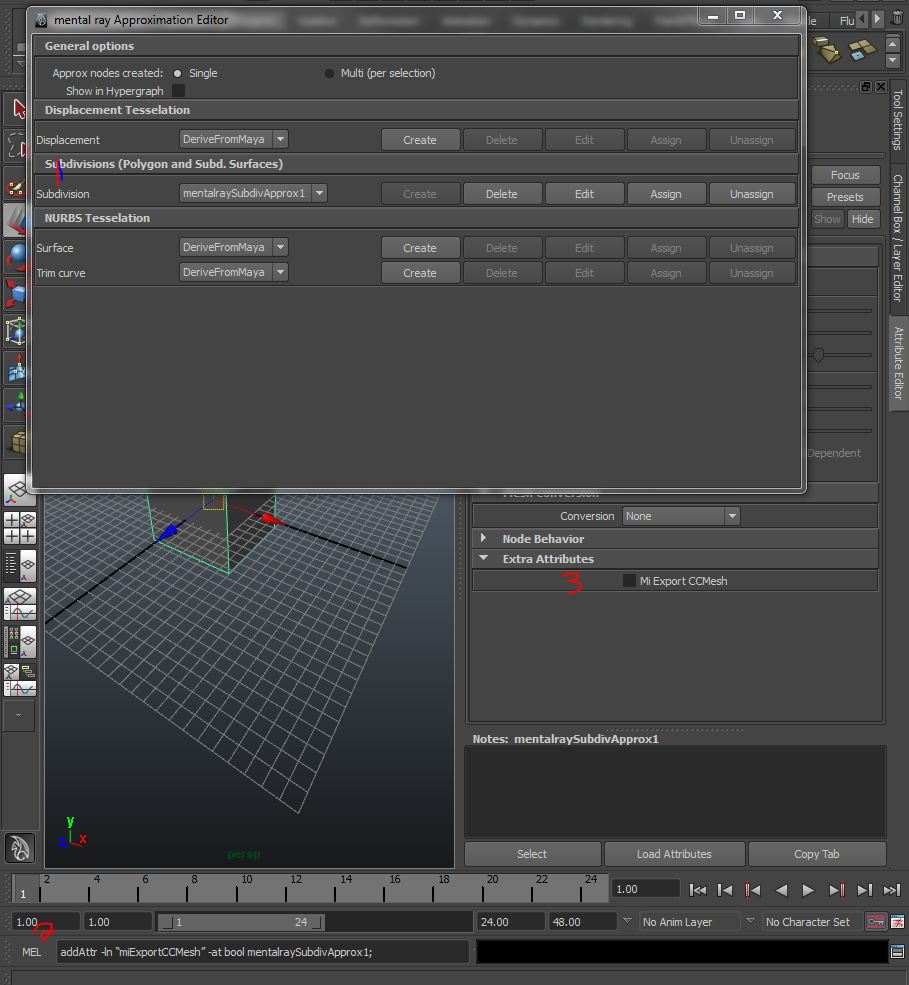Open the No Character Set menu arrow
Image resolution: width=909 pixels, height=985 pixels.
click(750, 922)
